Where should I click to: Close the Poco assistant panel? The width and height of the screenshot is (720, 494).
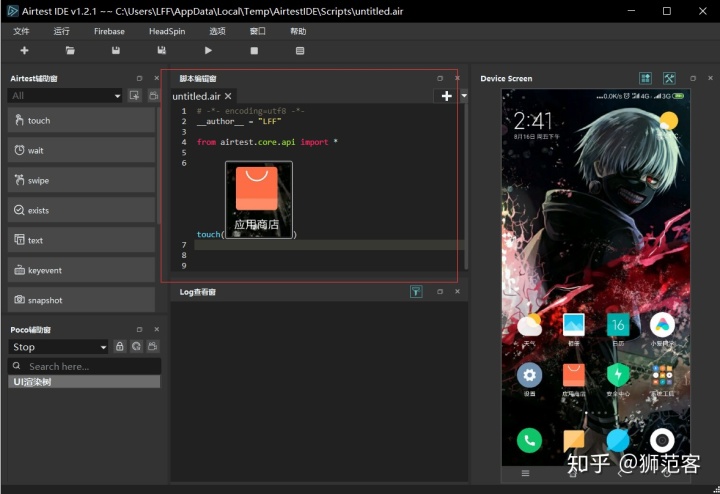pyautogui.click(x=157, y=330)
